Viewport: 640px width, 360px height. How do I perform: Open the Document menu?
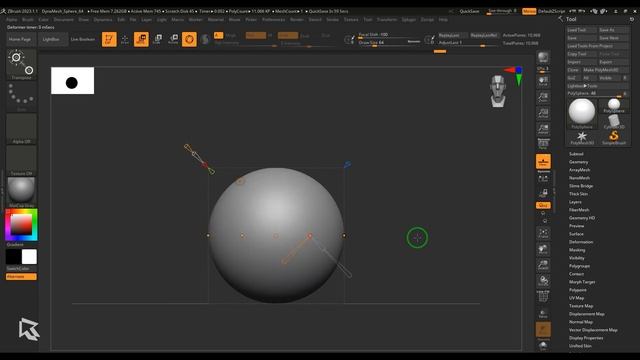(x=64, y=20)
